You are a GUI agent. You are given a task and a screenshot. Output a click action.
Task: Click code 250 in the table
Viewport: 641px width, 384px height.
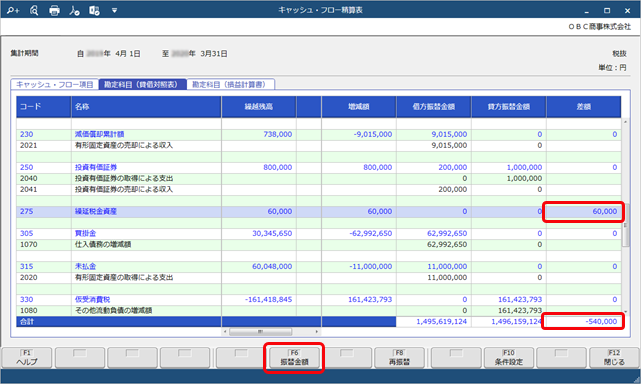point(27,167)
